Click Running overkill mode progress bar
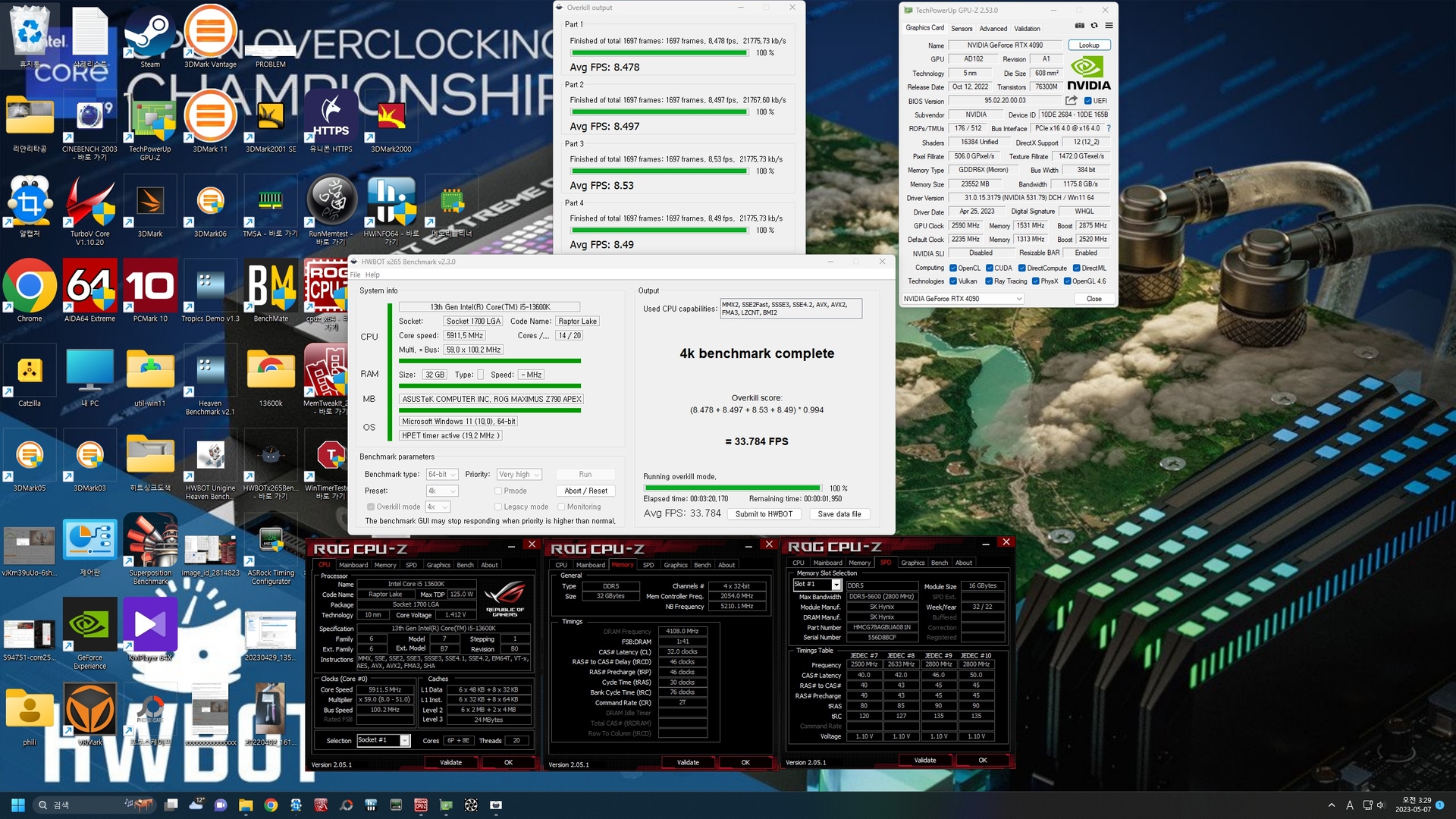Screen dimensions: 1456x819 [x=733, y=488]
